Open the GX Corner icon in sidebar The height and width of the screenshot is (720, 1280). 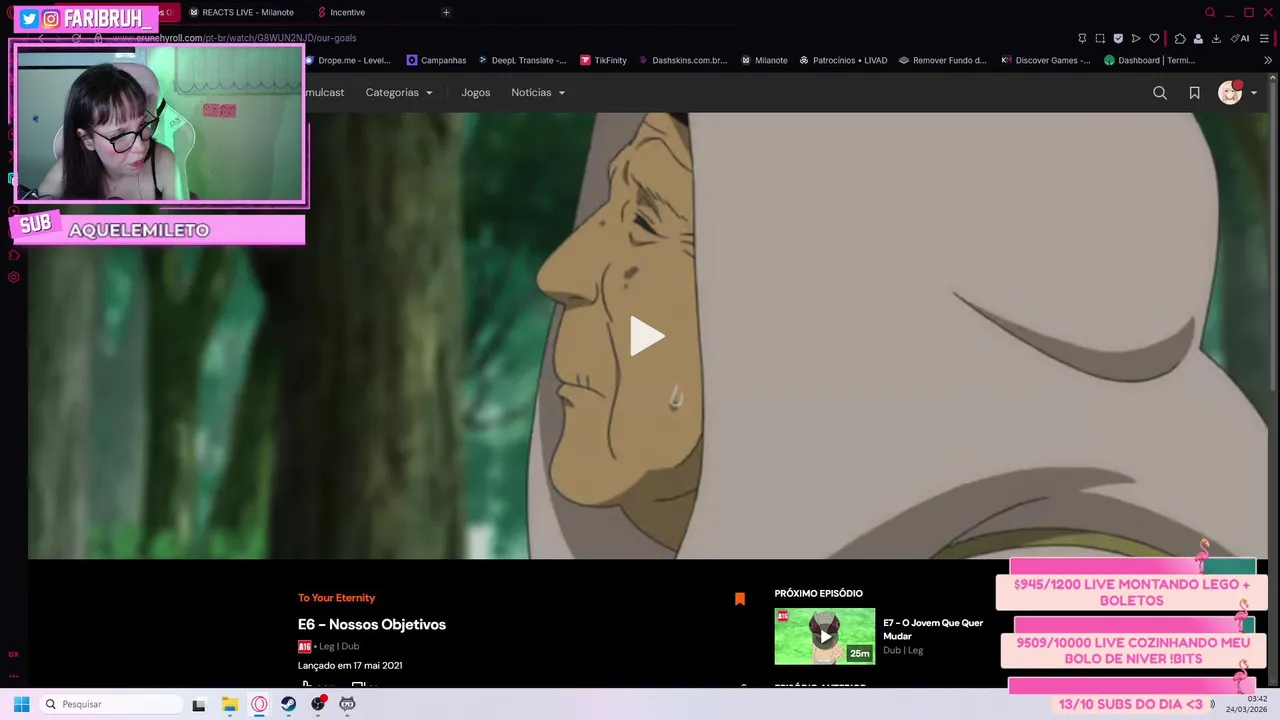pyautogui.click(x=13, y=654)
